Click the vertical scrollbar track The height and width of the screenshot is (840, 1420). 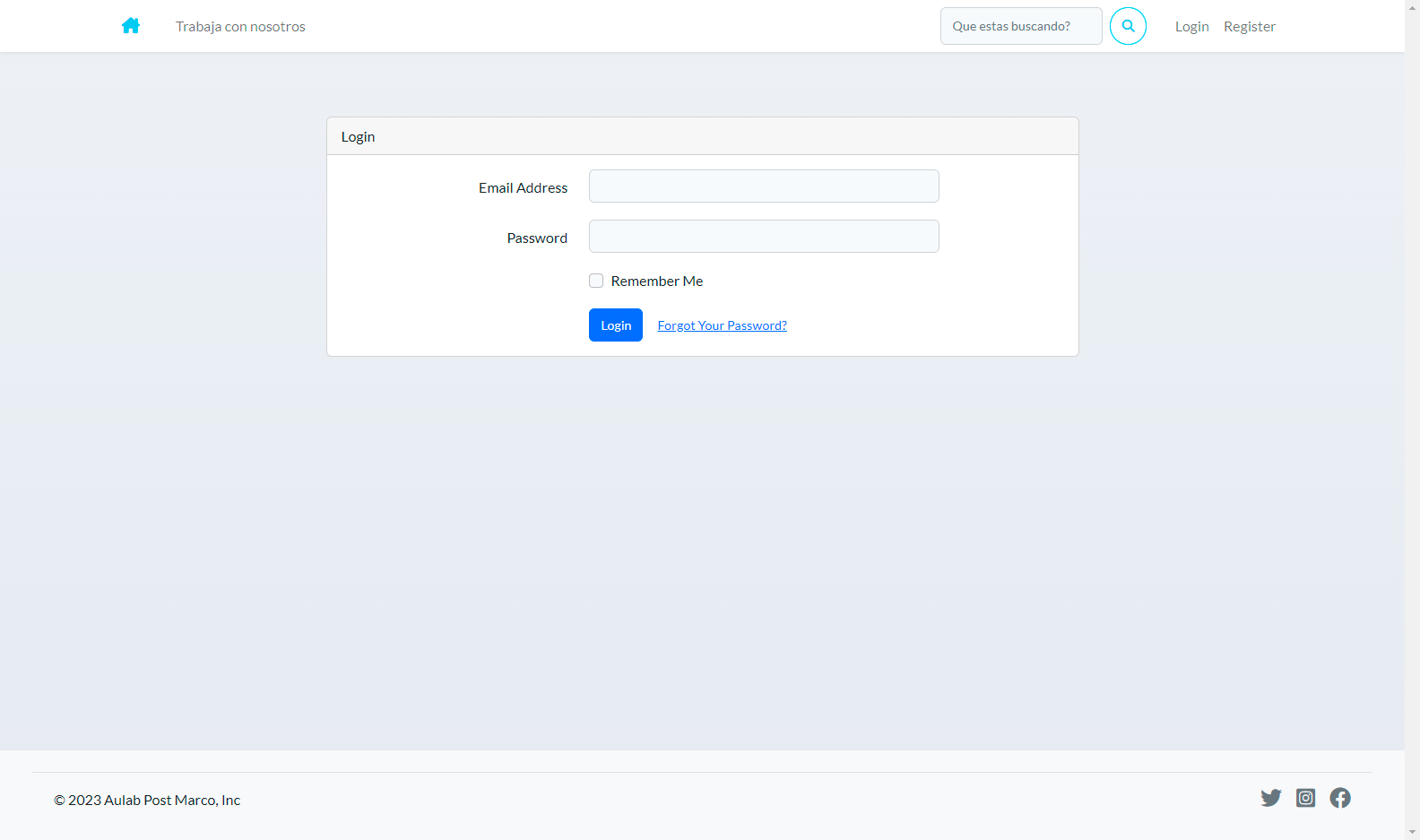click(1412, 448)
